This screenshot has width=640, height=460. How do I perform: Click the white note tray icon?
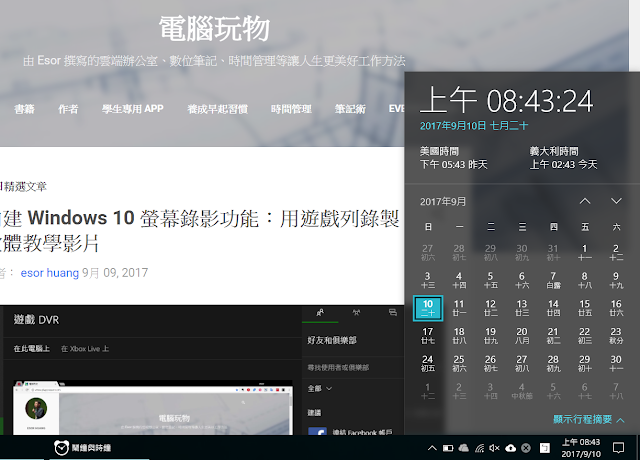544,448
